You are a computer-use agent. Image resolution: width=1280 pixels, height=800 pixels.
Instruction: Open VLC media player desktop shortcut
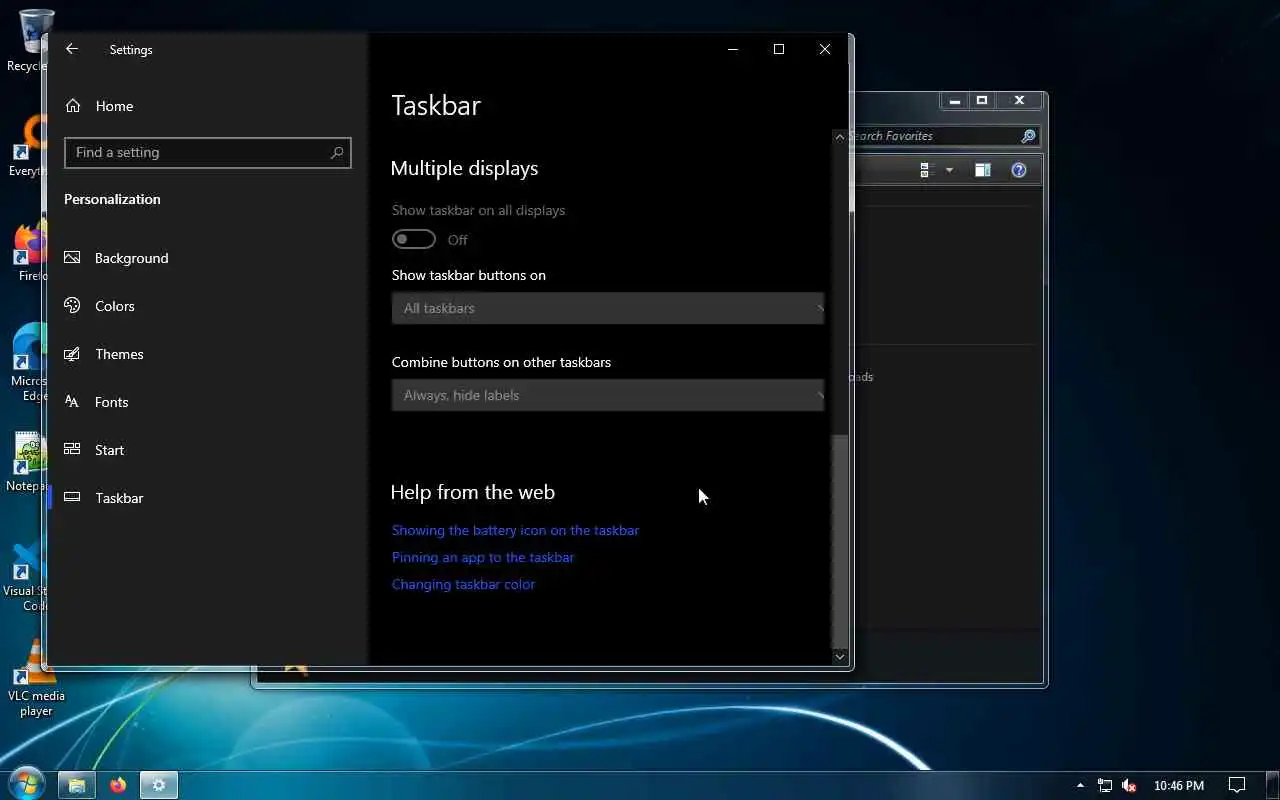[x=36, y=678]
